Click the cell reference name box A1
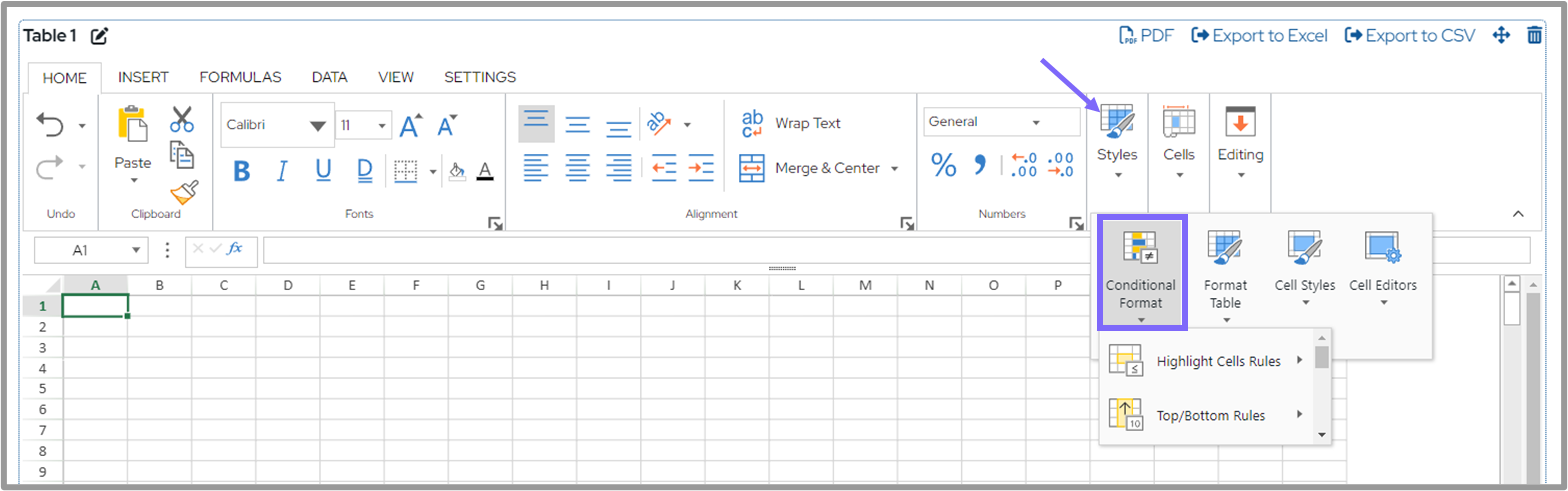This screenshot has width=1568, height=491. coord(81,250)
